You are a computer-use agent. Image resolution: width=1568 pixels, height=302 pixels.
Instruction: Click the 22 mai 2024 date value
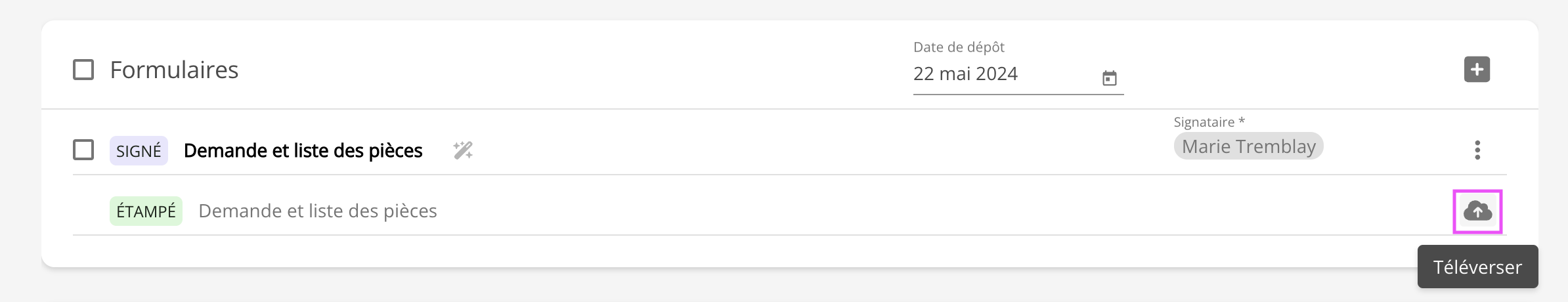pos(965,74)
